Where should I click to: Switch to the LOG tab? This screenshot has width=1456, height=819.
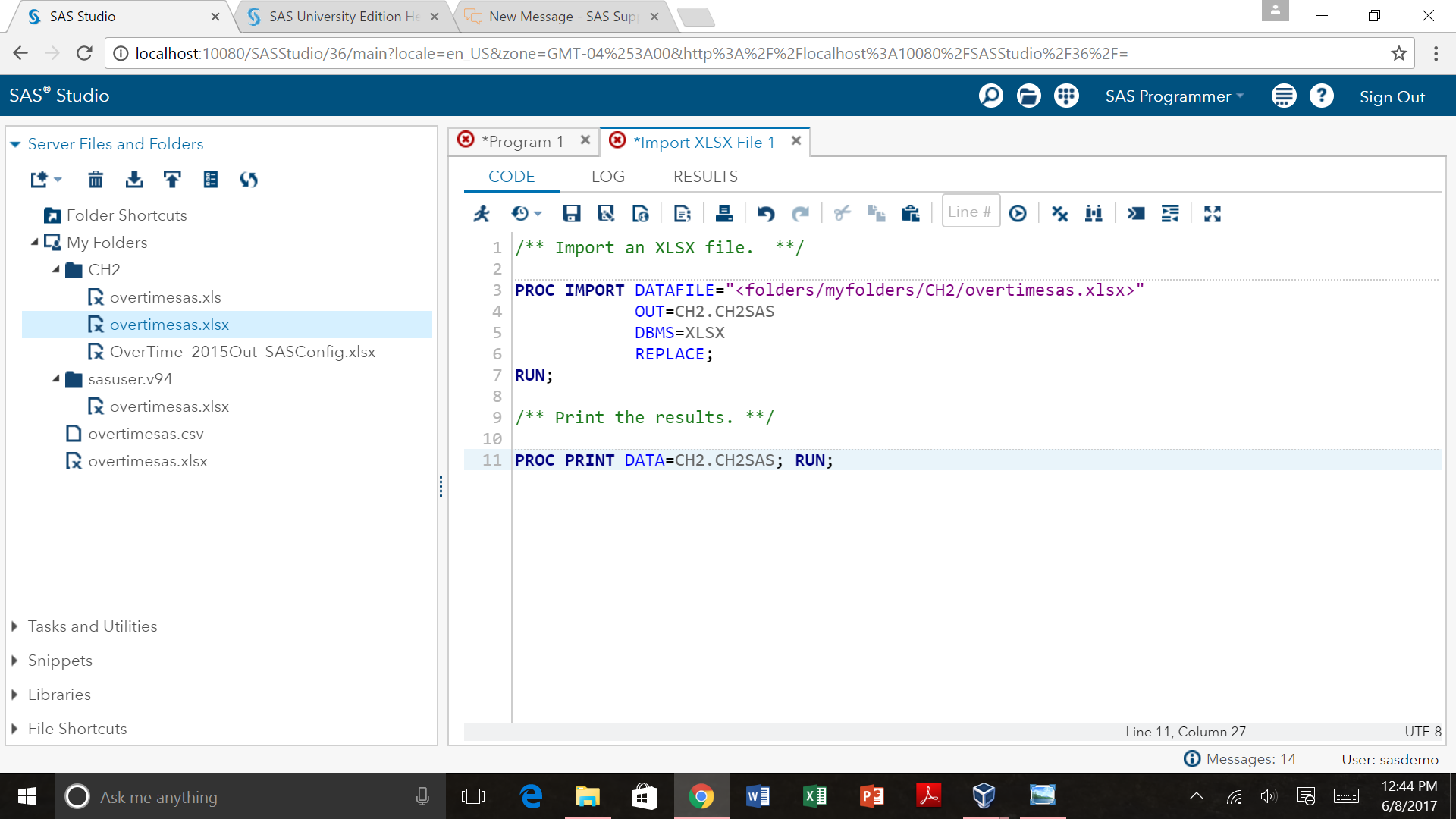coord(607,177)
